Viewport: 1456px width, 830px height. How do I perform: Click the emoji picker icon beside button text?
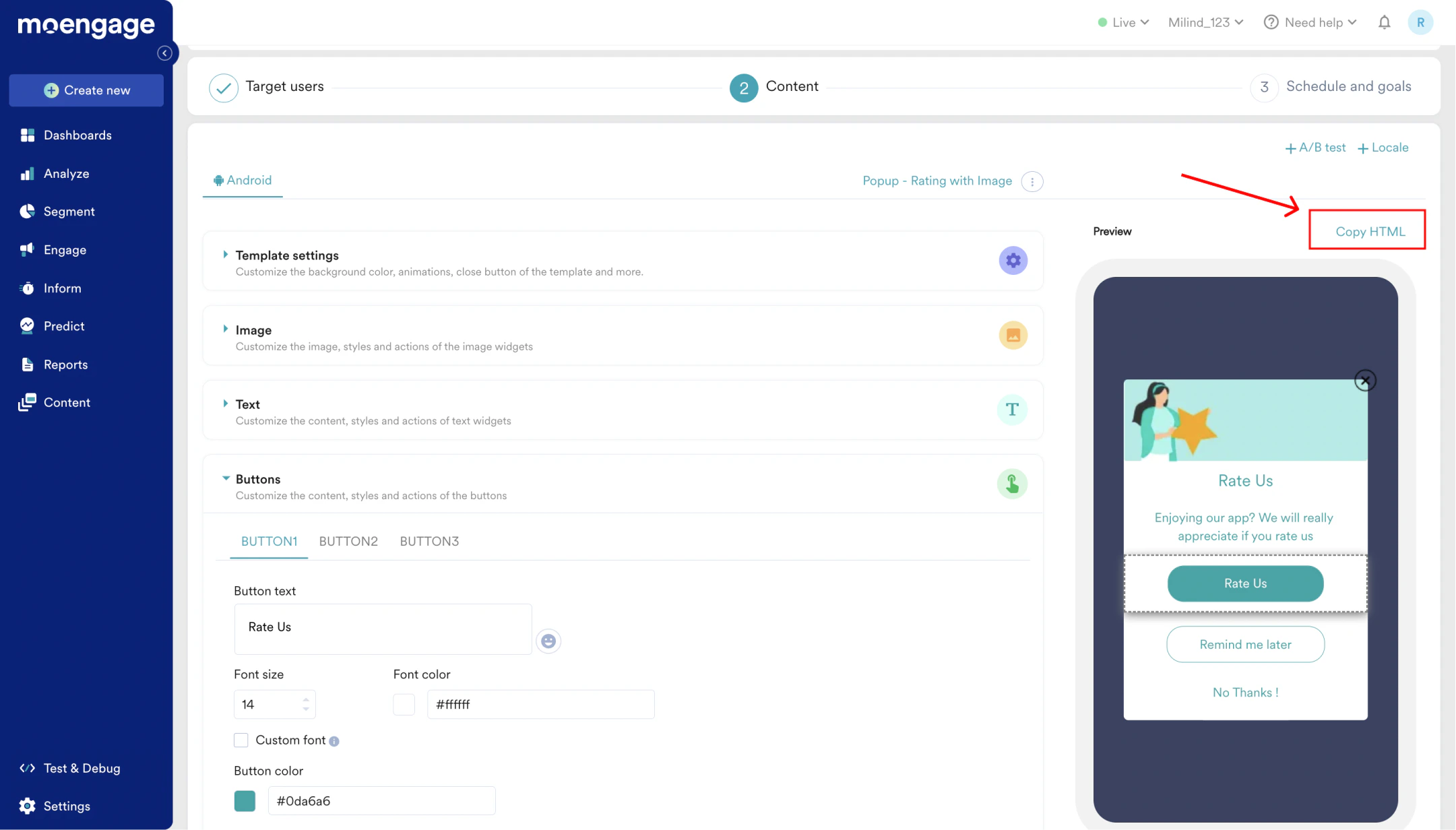click(548, 641)
